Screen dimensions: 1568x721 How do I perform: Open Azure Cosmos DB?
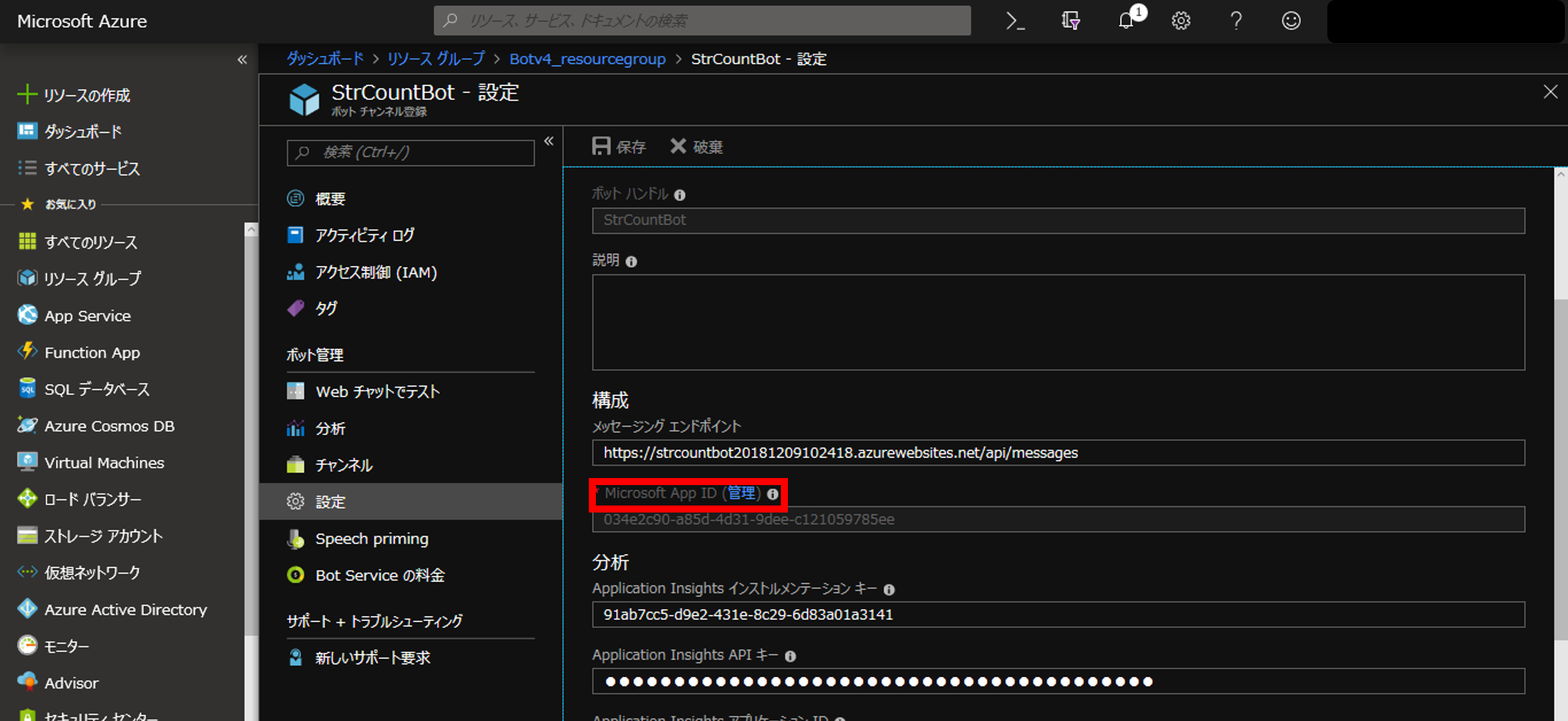click(109, 426)
